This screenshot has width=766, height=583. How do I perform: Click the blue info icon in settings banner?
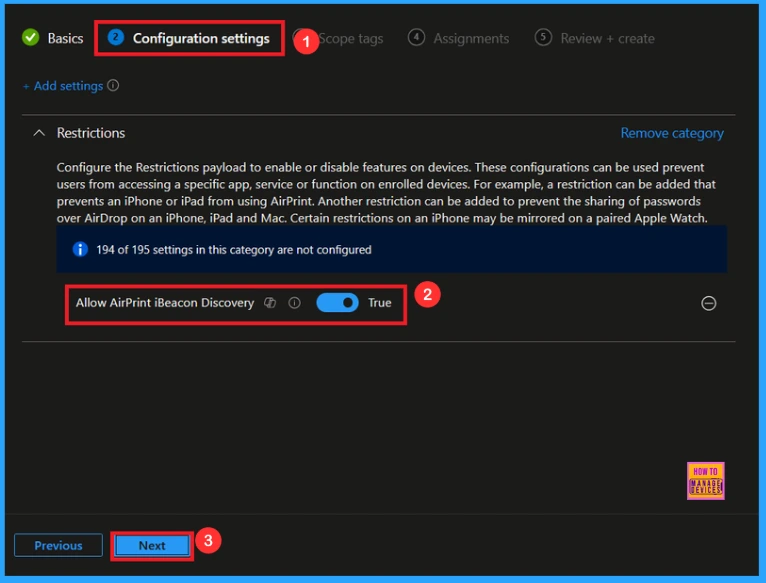click(x=81, y=249)
